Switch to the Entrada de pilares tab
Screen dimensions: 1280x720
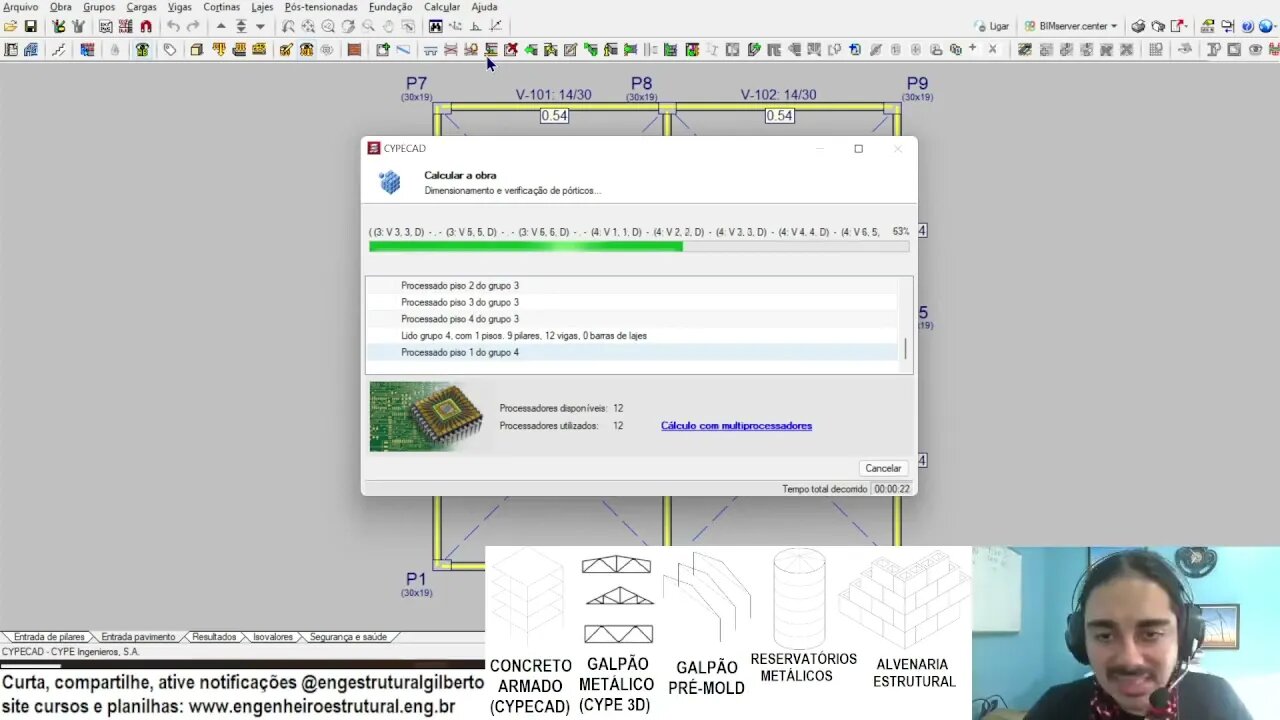click(x=49, y=637)
